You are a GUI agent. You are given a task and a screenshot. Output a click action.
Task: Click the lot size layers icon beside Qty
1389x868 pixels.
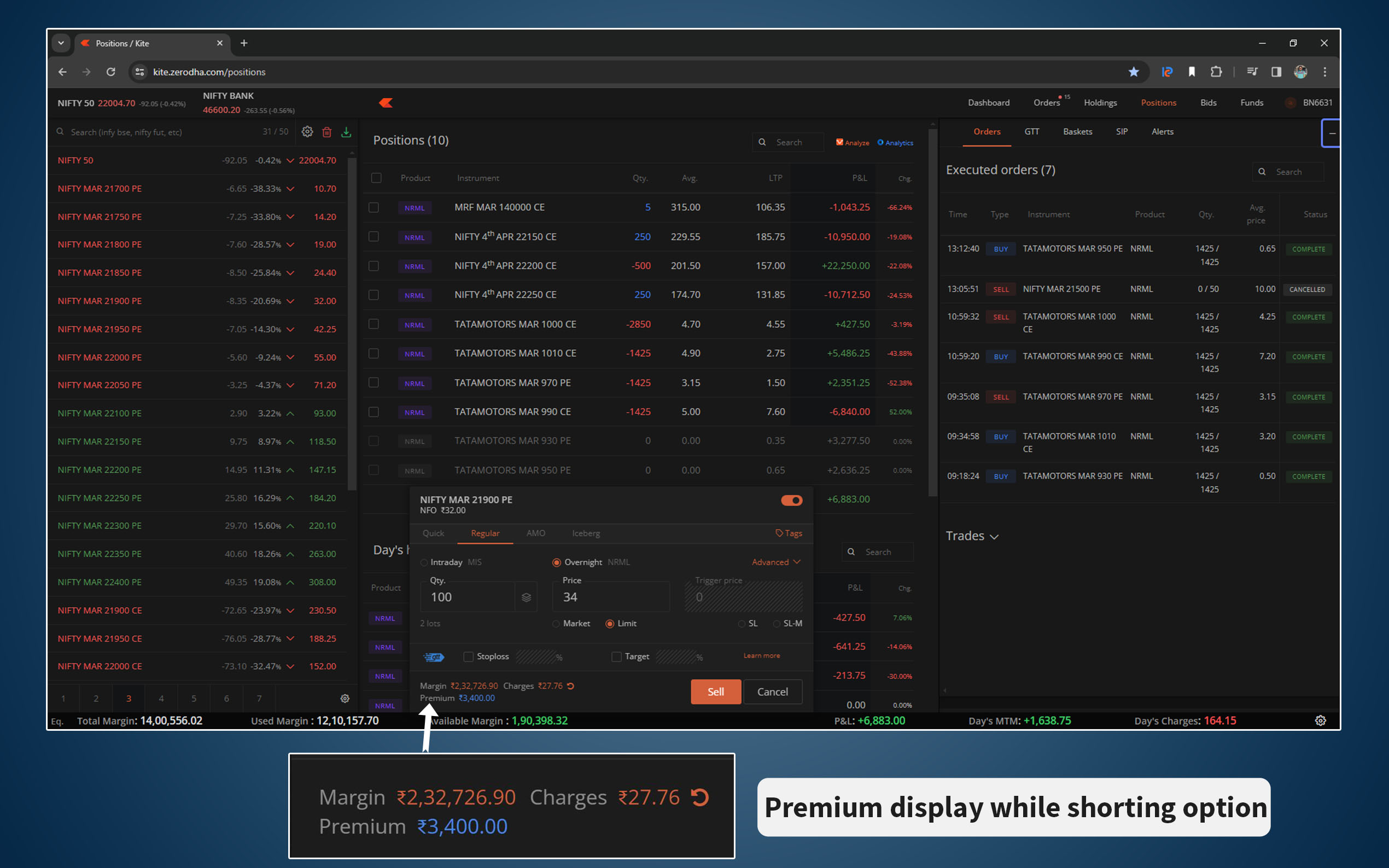526,597
